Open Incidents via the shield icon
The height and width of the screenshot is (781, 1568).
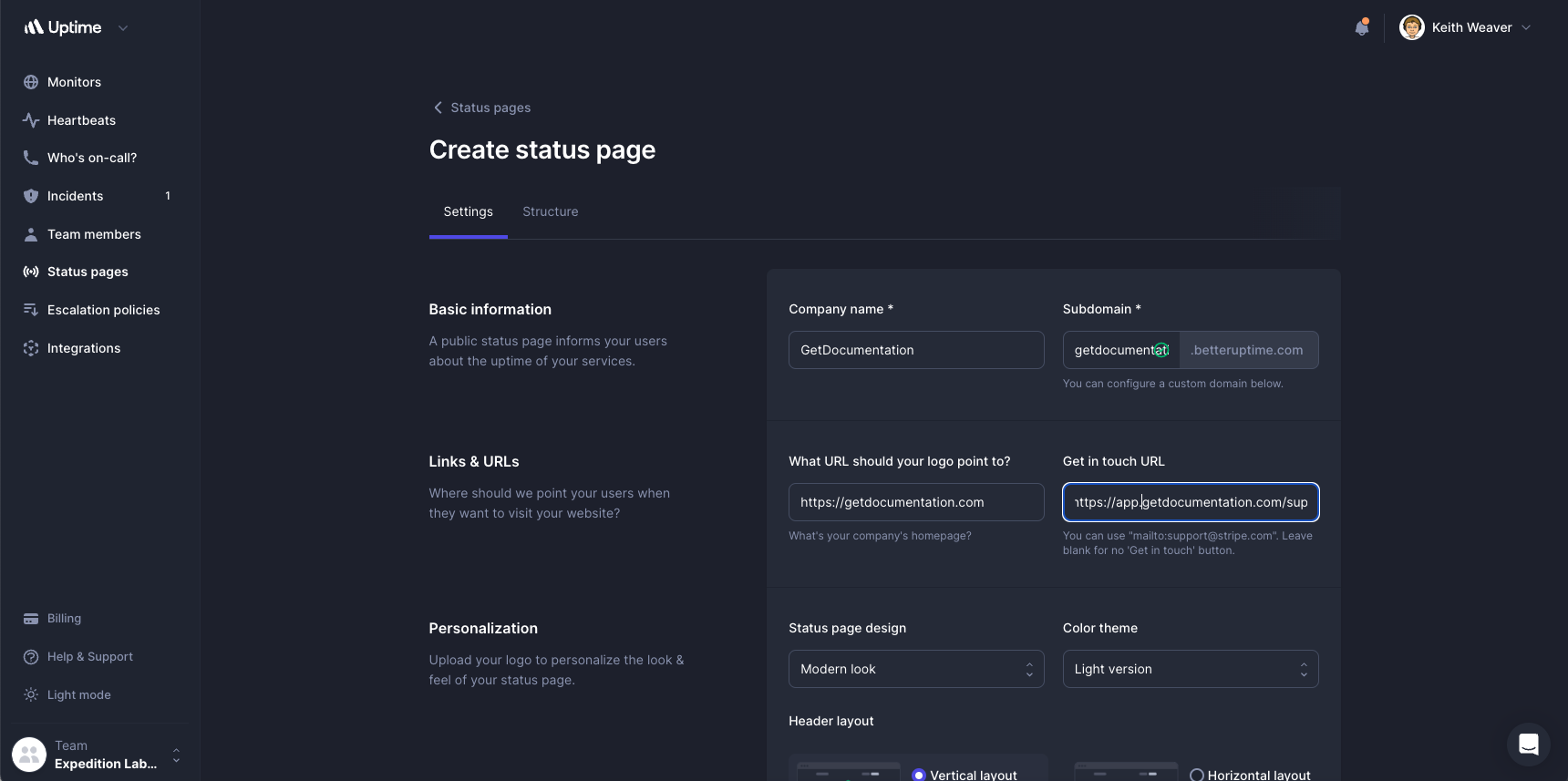[31, 196]
